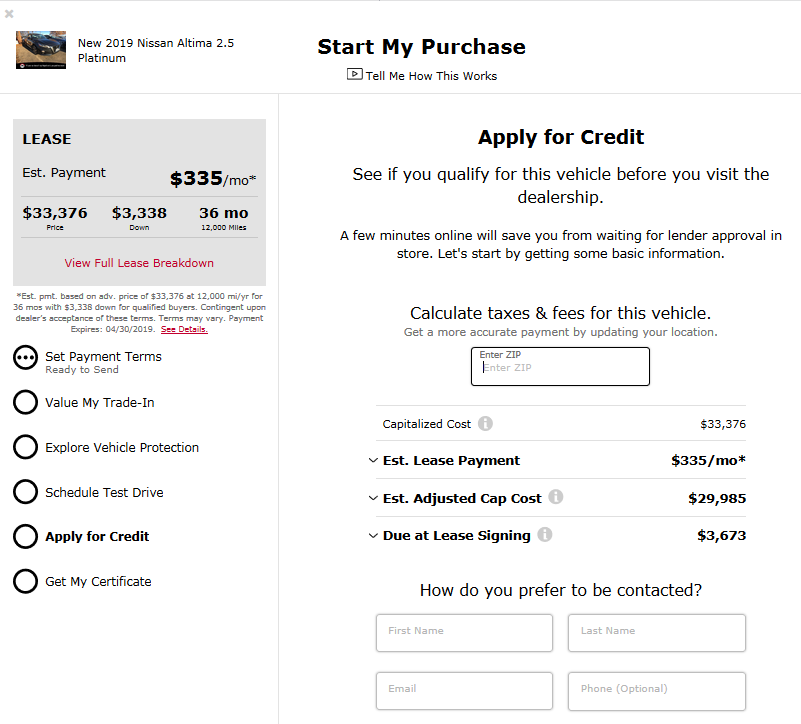Select the Explore Vehicle Protection step circle
The image size is (801, 724).
click(26, 447)
